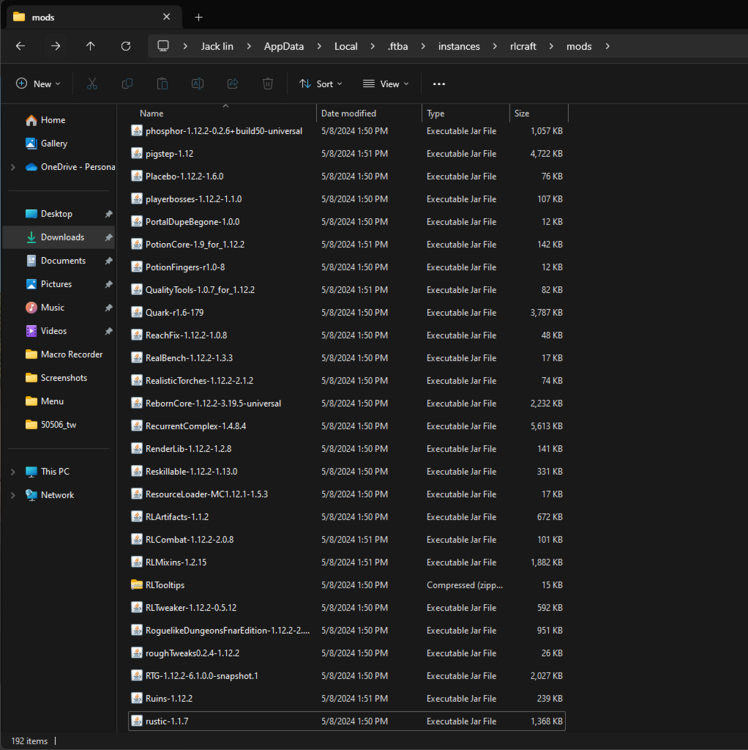Image resolution: width=748 pixels, height=750 pixels.
Task: Select the RLTweaker-1.12.2-0.5.12 file
Action: (347, 608)
